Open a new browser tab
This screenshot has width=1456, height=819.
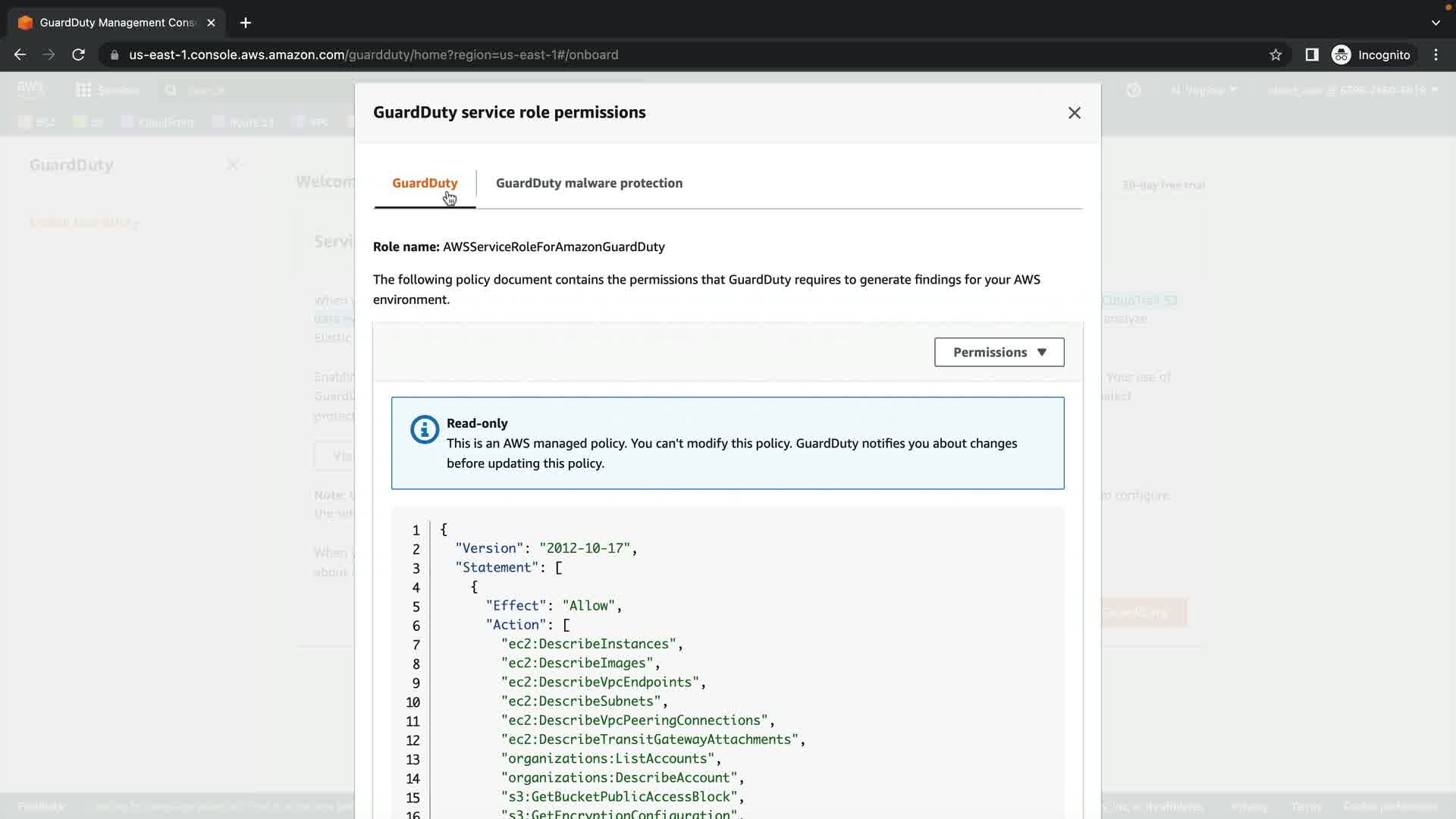(x=246, y=23)
